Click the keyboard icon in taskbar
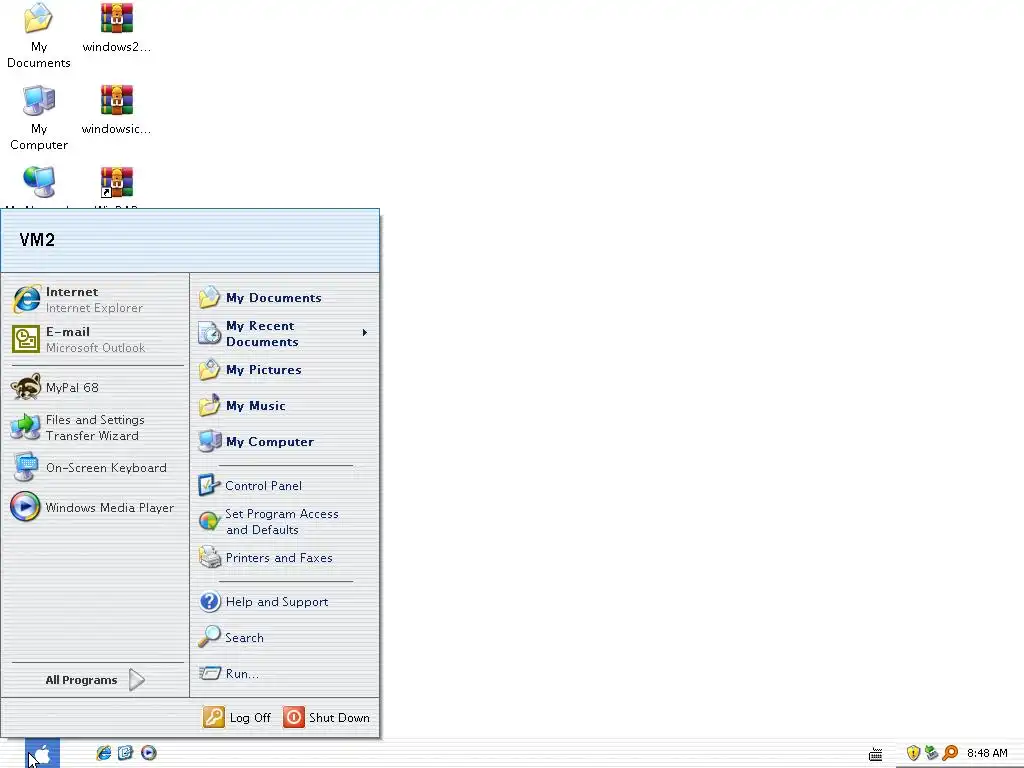The width and height of the screenshot is (1024, 768). click(x=875, y=754)
